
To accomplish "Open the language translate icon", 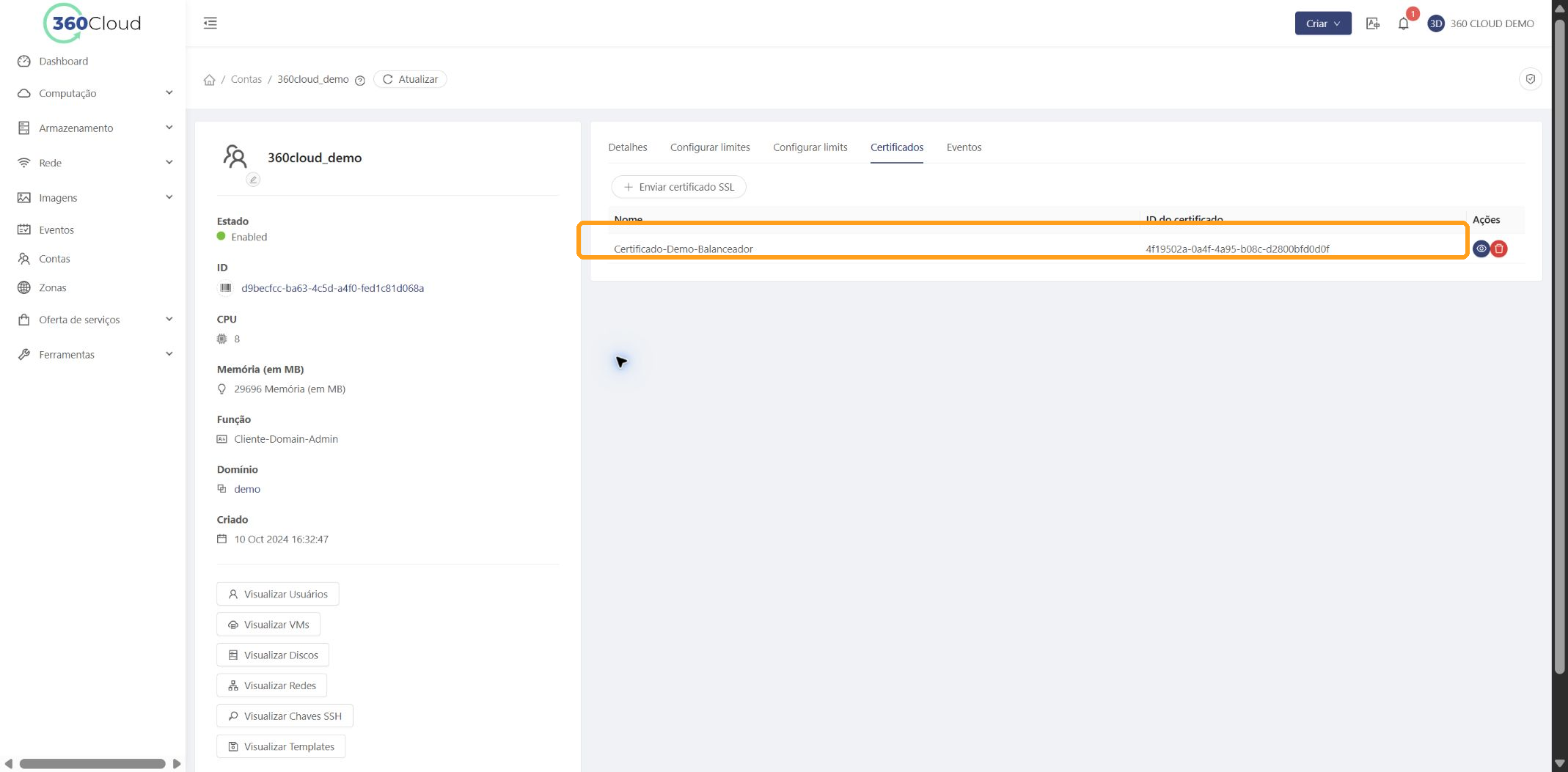I will click(x=1373, y=23).
